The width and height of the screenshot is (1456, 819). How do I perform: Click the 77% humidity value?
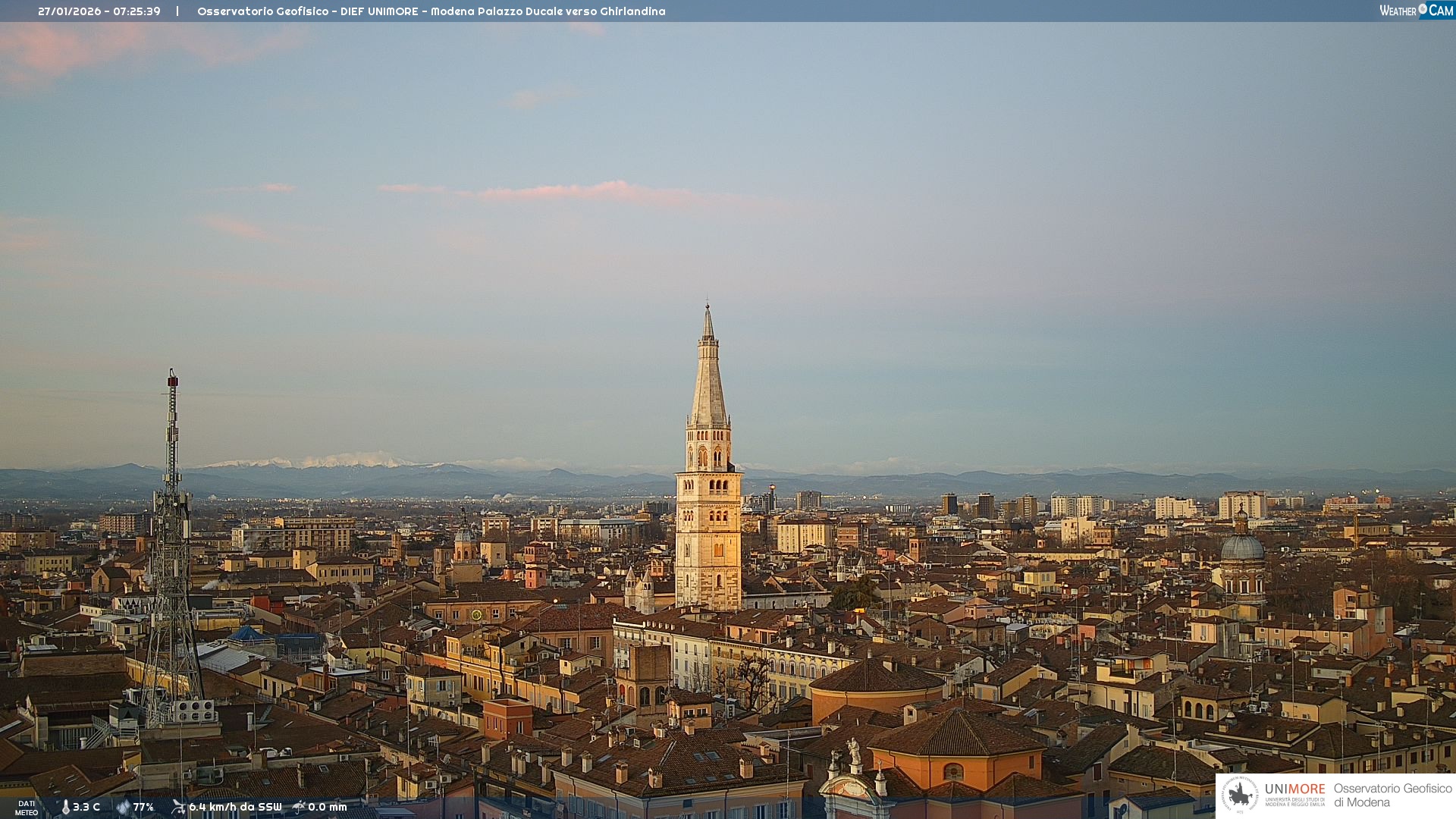[143, 808]
